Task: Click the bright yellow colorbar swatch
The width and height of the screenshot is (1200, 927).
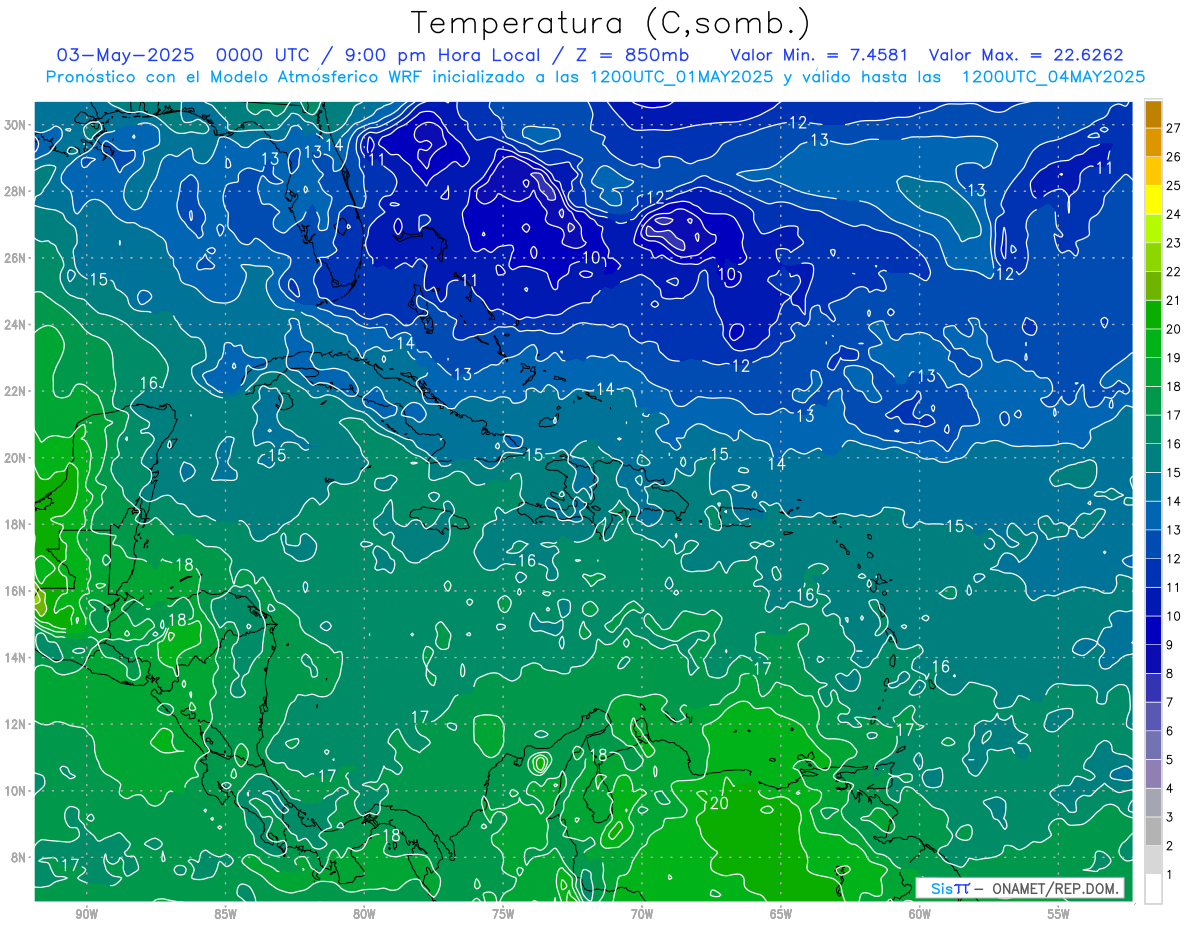Action: pyautogui.click(x=1153, y=200)
